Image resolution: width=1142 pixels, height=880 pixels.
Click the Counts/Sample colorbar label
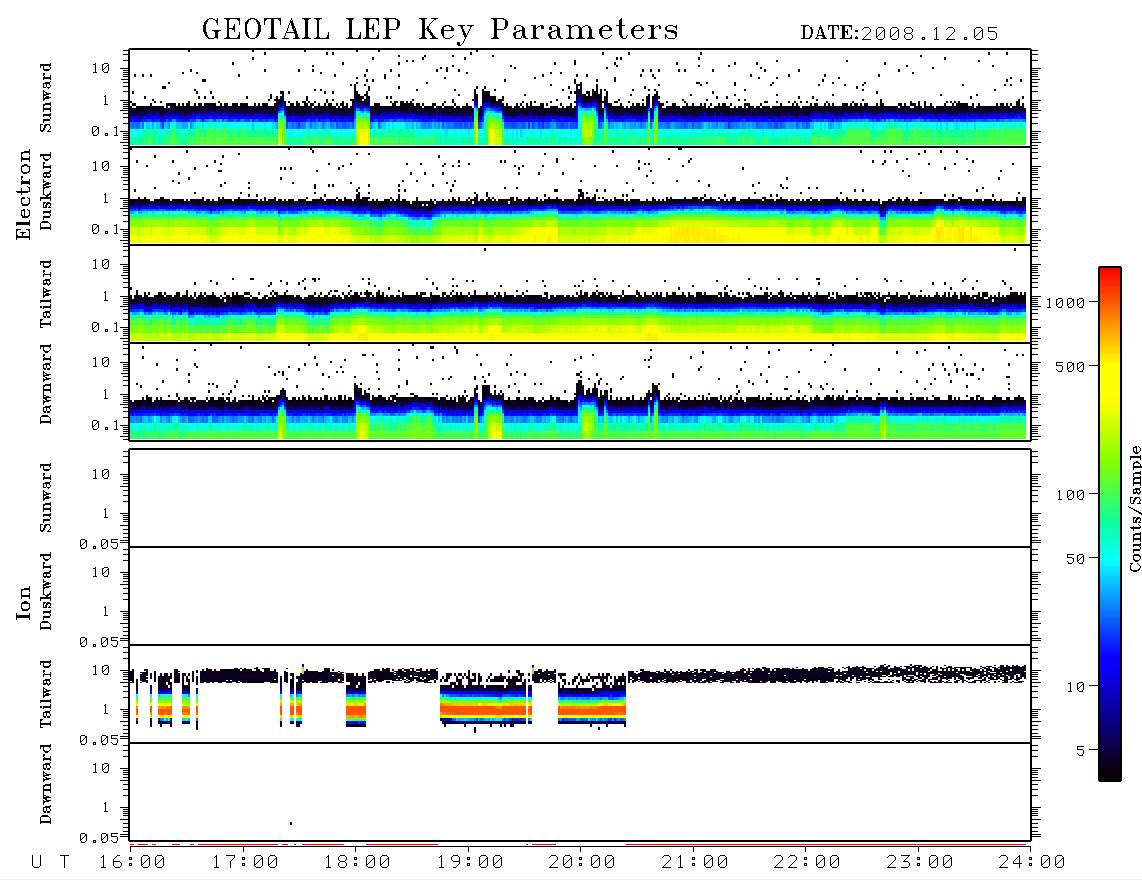pos(1133,508)
